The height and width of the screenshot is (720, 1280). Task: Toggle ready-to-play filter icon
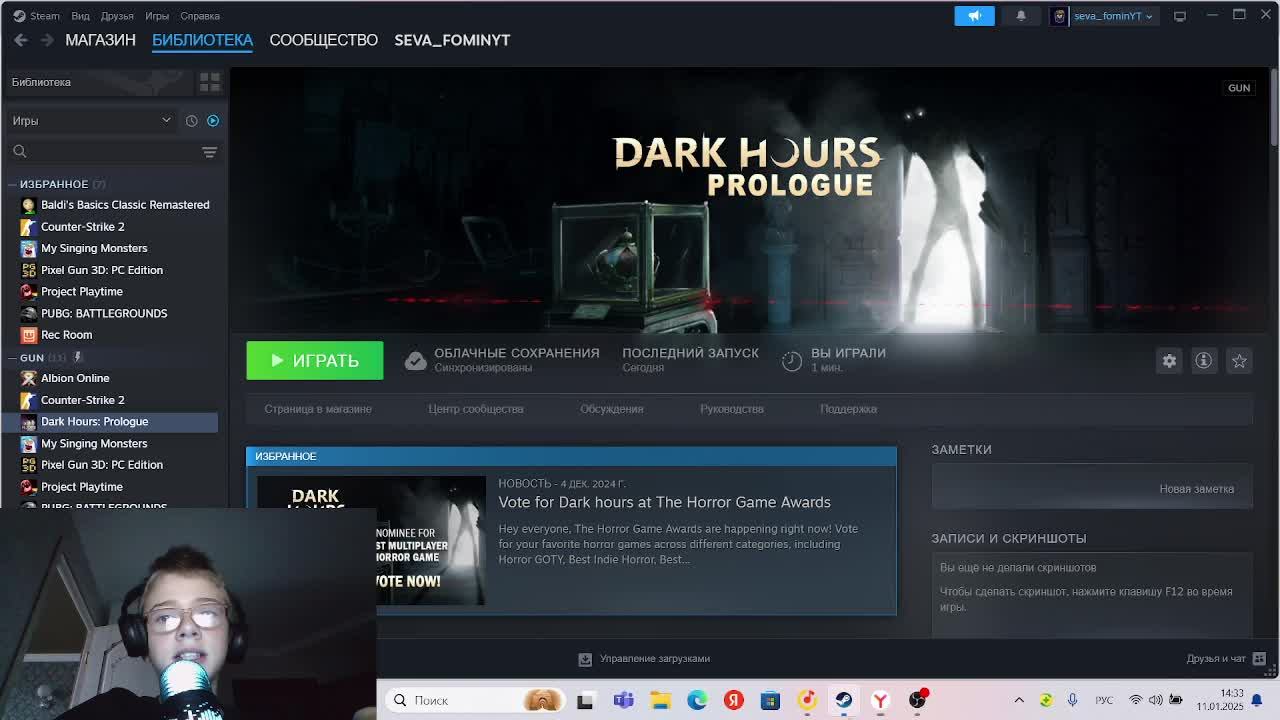click(213, 121)
